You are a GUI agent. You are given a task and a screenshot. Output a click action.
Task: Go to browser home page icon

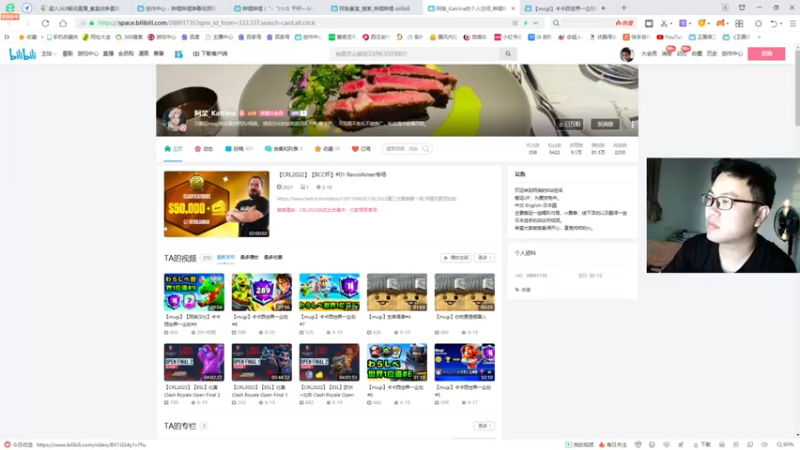[x=63, y=23]
